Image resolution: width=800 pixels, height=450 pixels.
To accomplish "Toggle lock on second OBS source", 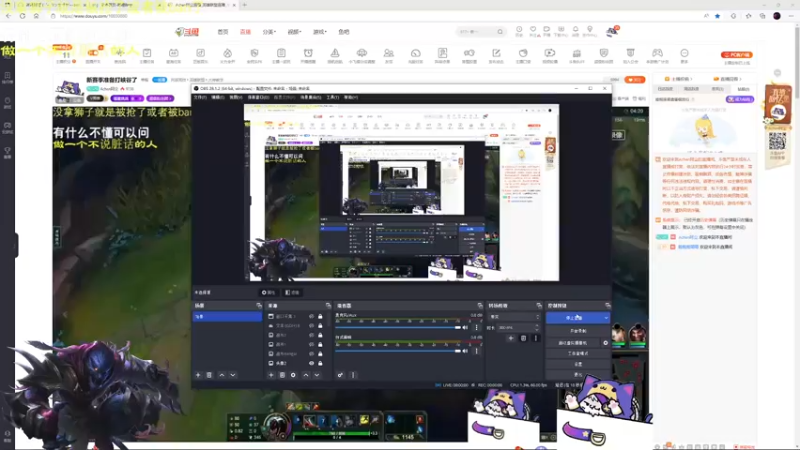I will point(320,326).
